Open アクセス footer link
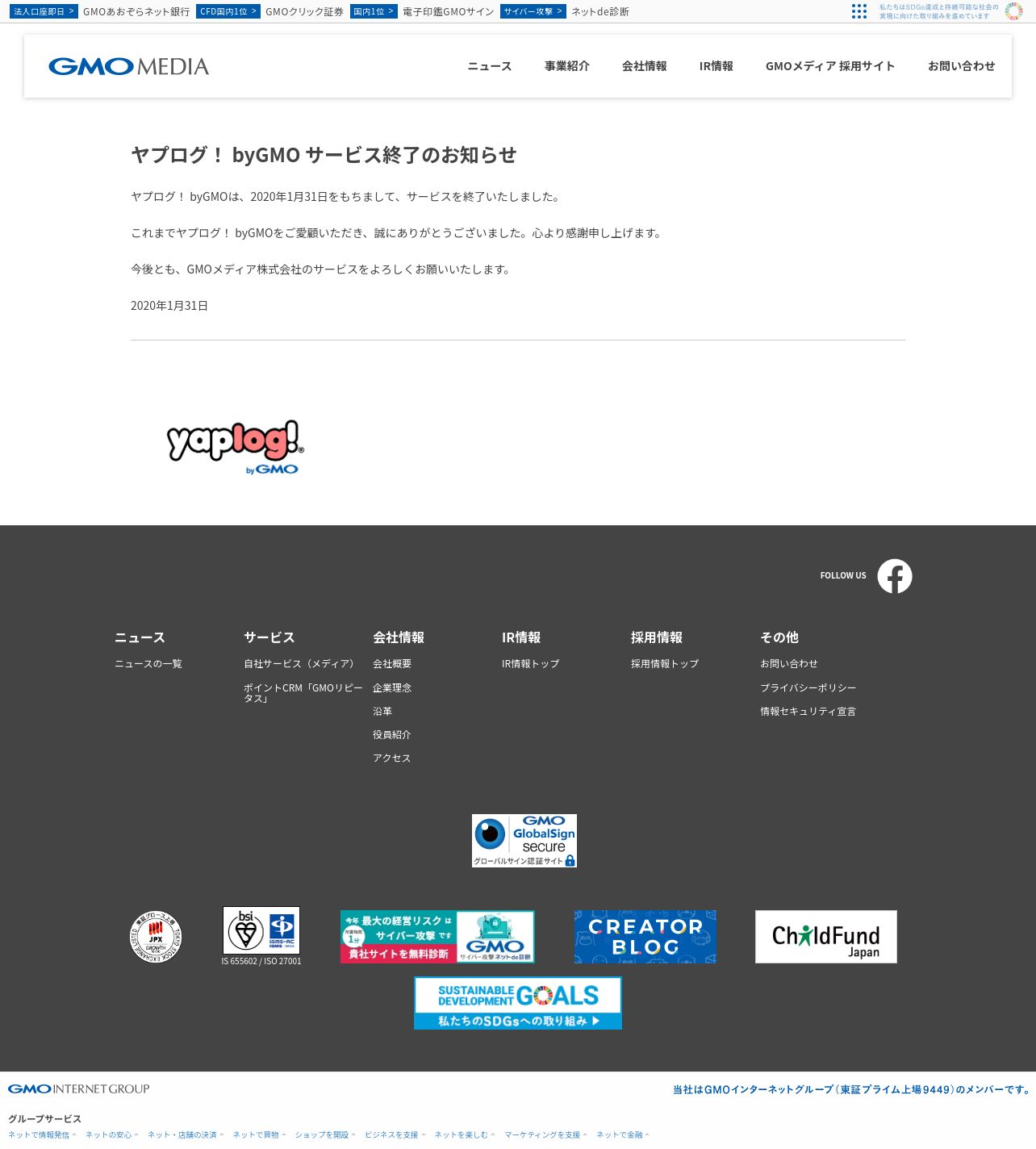 coord(392,758)
